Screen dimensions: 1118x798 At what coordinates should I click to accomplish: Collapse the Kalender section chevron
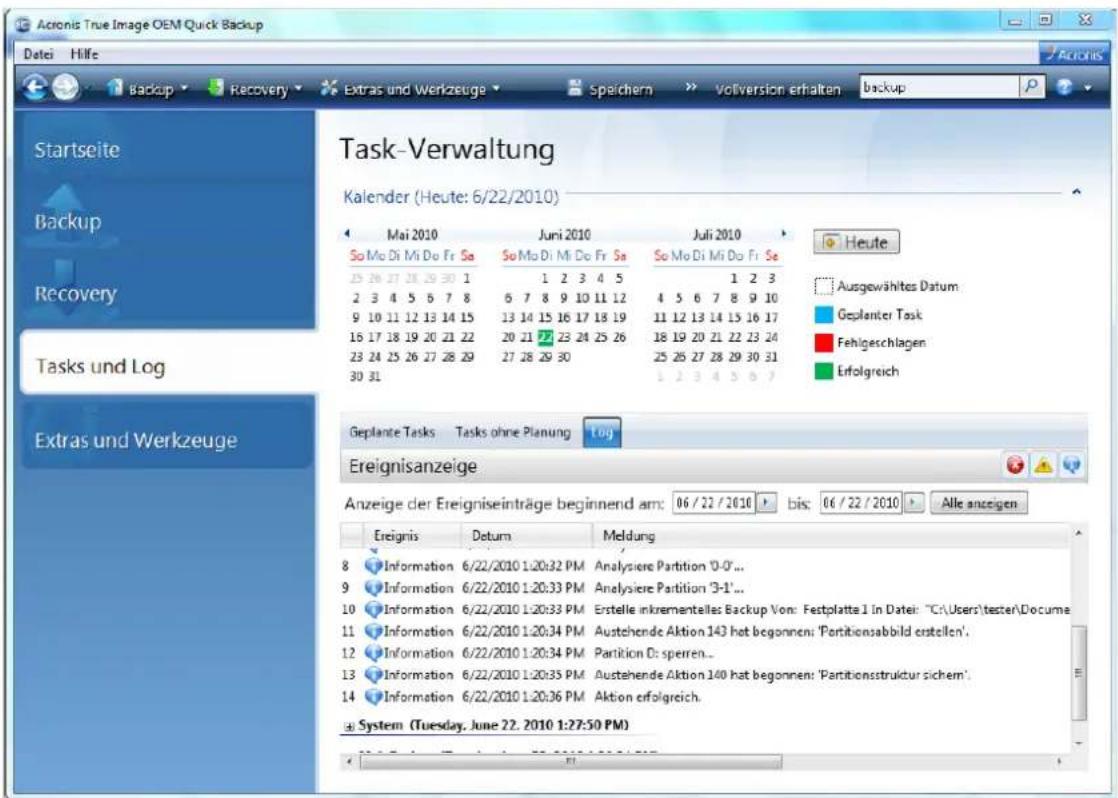click(1076, 193)
